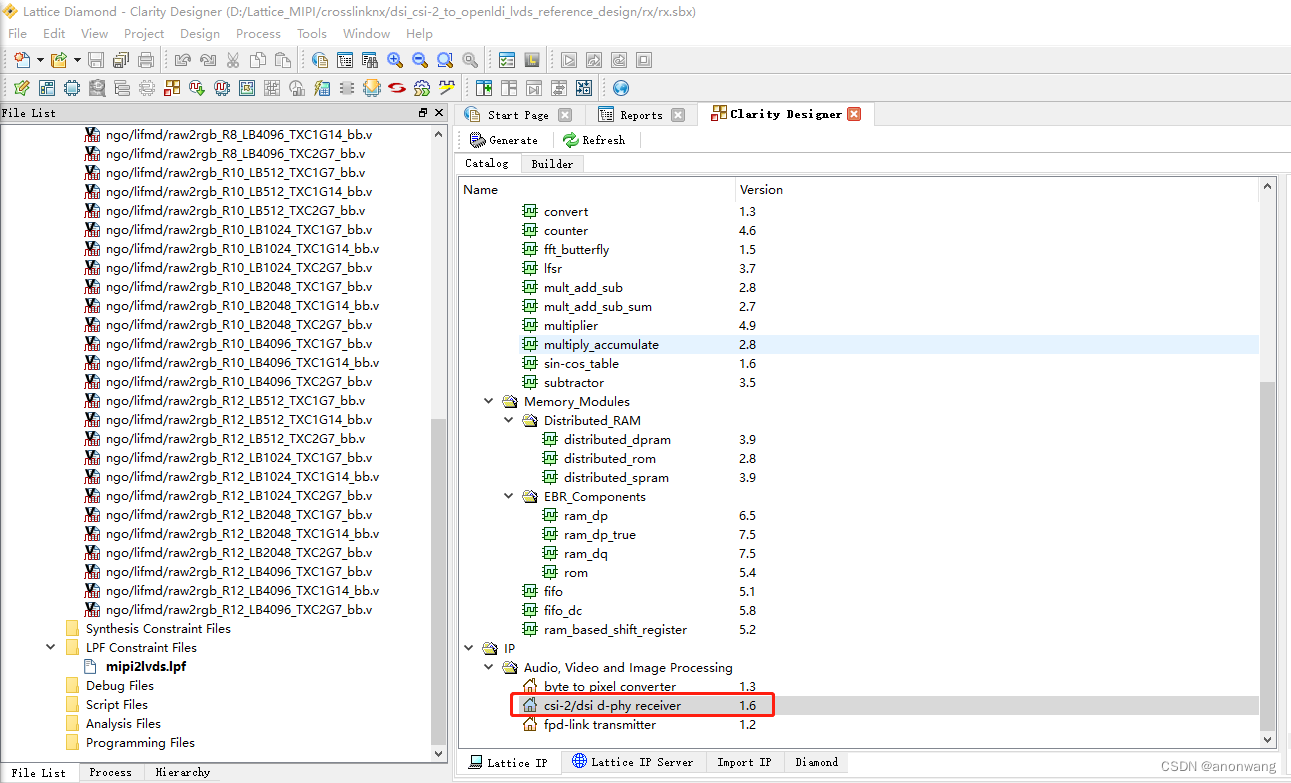
Task: Click the Zoom Fit magnifier icon
Action: point(445,60)
